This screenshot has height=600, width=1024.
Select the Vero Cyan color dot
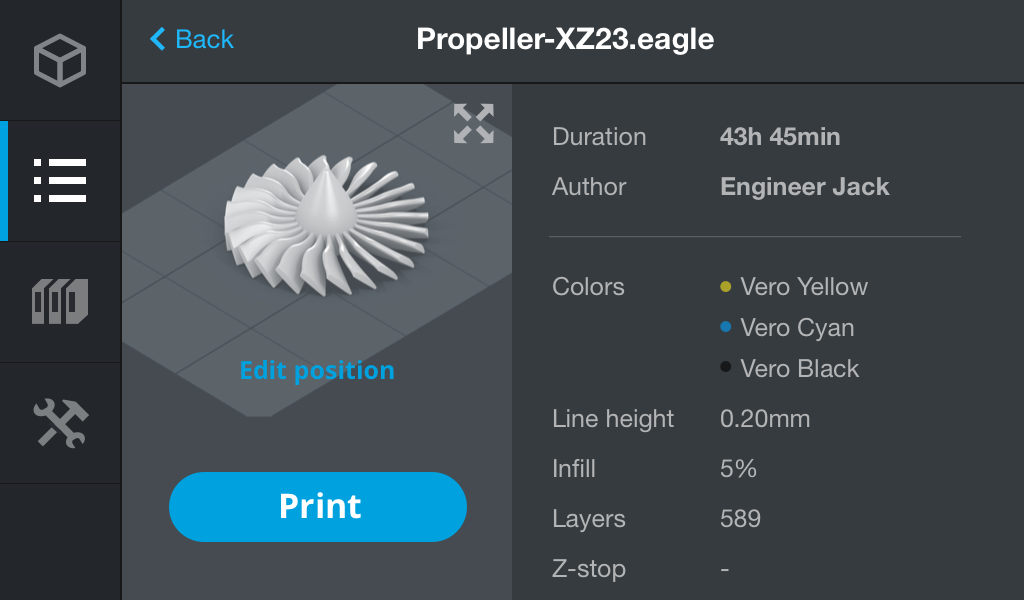pos(726,327)
